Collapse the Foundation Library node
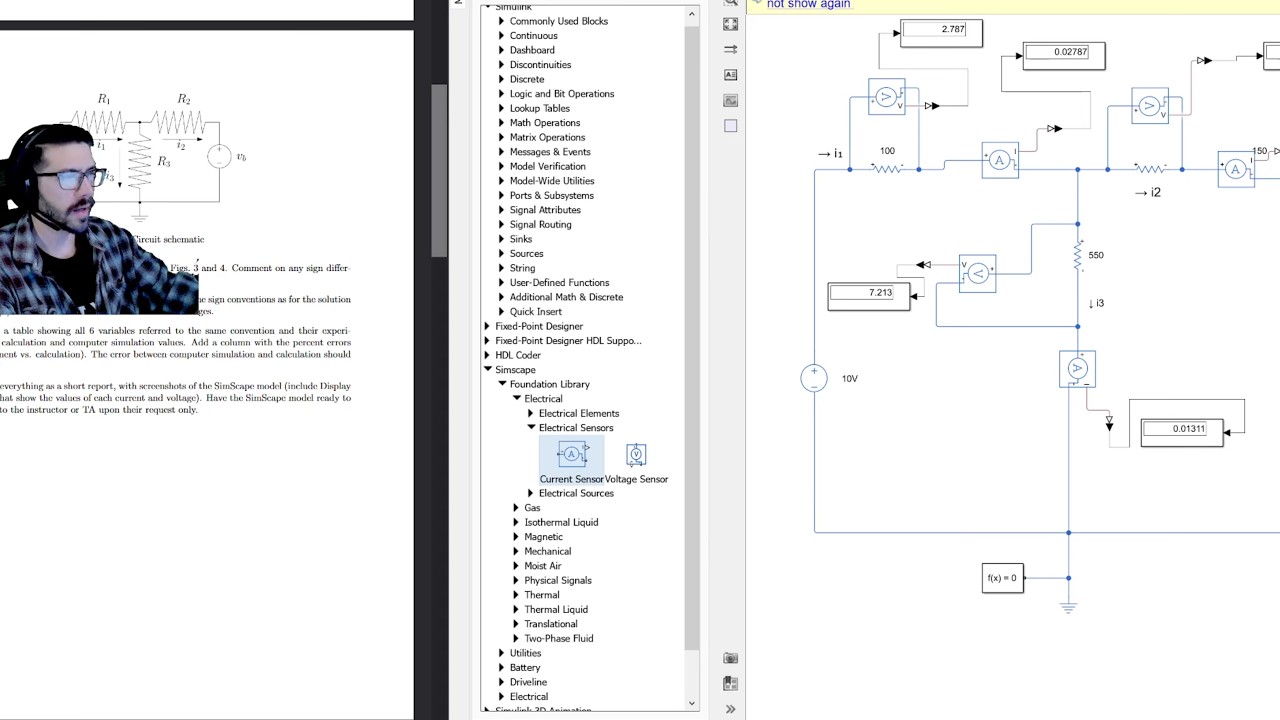 [x=502, y=384]
